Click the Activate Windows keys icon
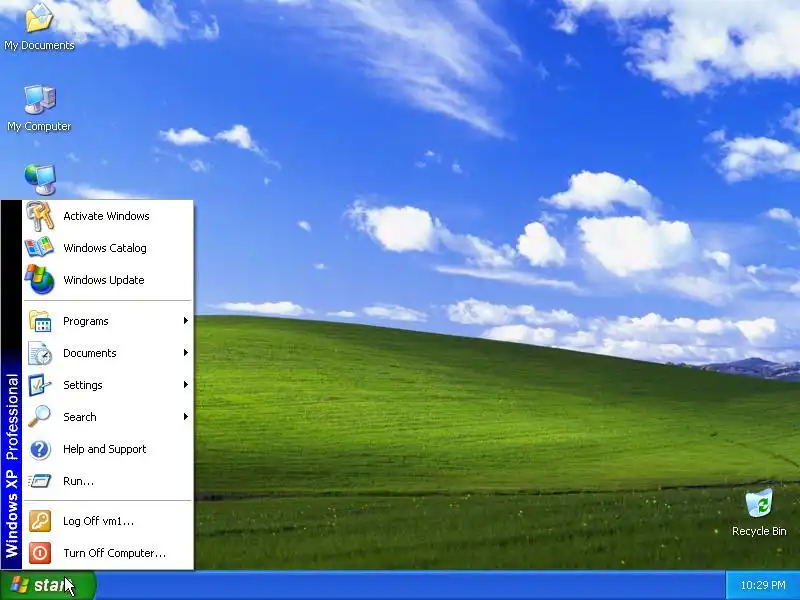 [40, 216]
